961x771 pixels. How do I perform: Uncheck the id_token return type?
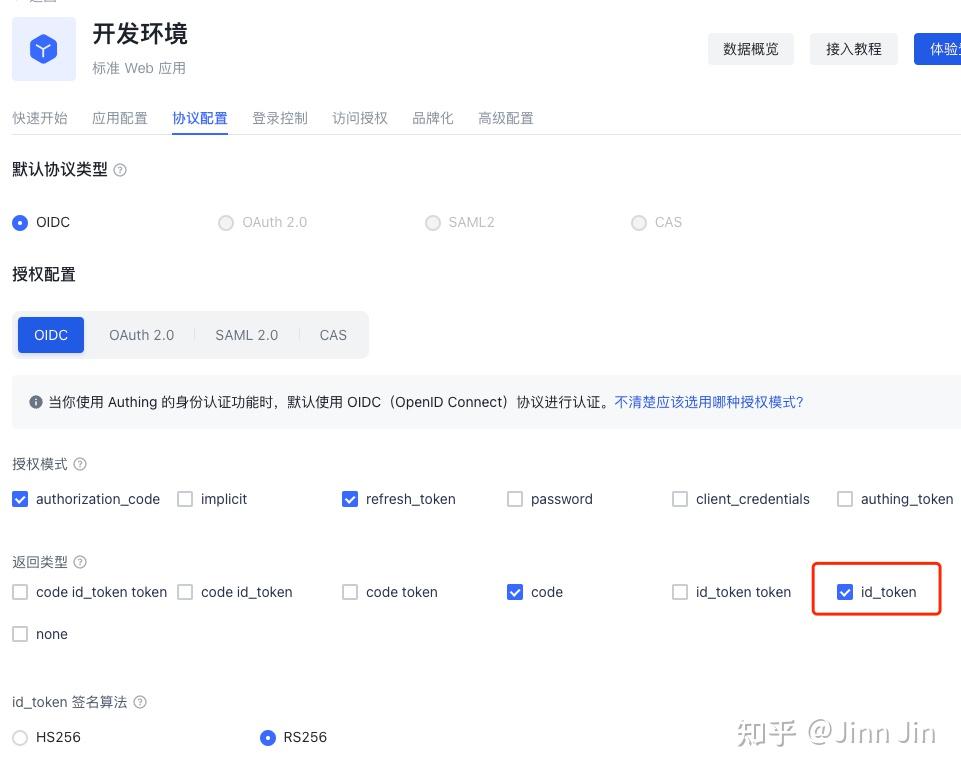click(x=845, y=592)
